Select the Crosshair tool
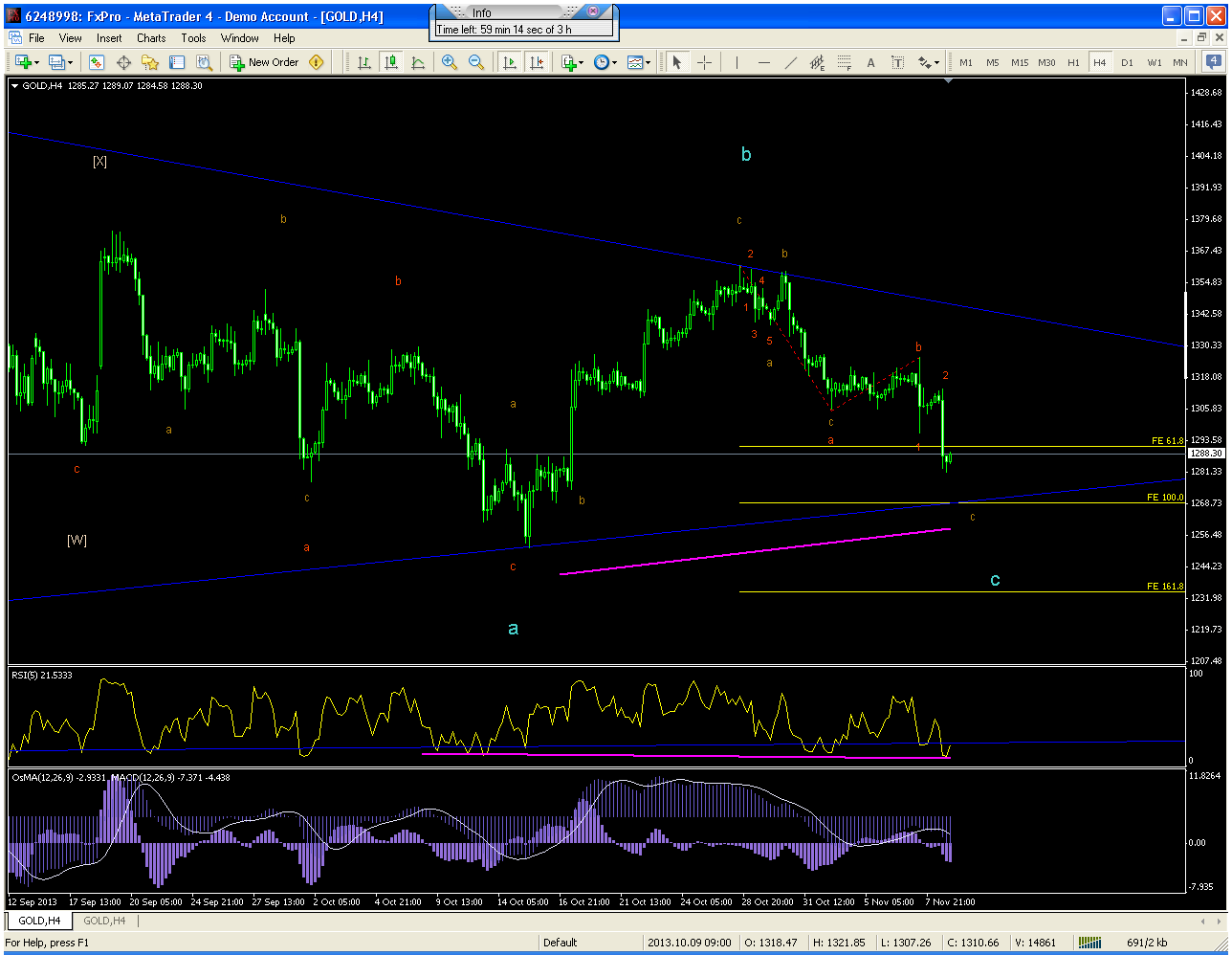Viewport: 1232px width, 955px height. click(705, 62)
